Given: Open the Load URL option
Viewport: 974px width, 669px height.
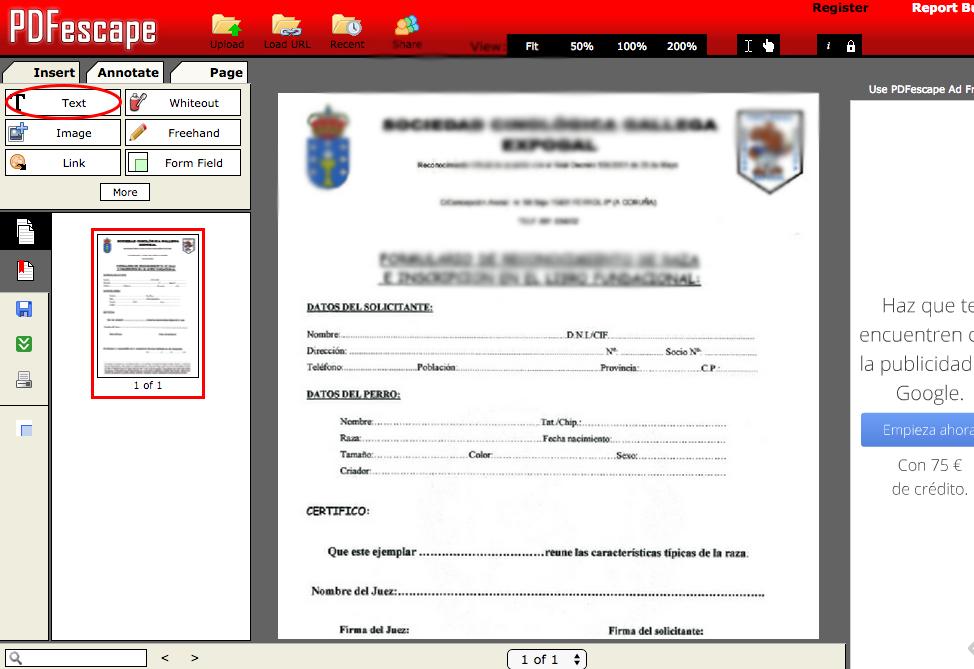Looking at the screenshot, I should (x=287, y=27).
